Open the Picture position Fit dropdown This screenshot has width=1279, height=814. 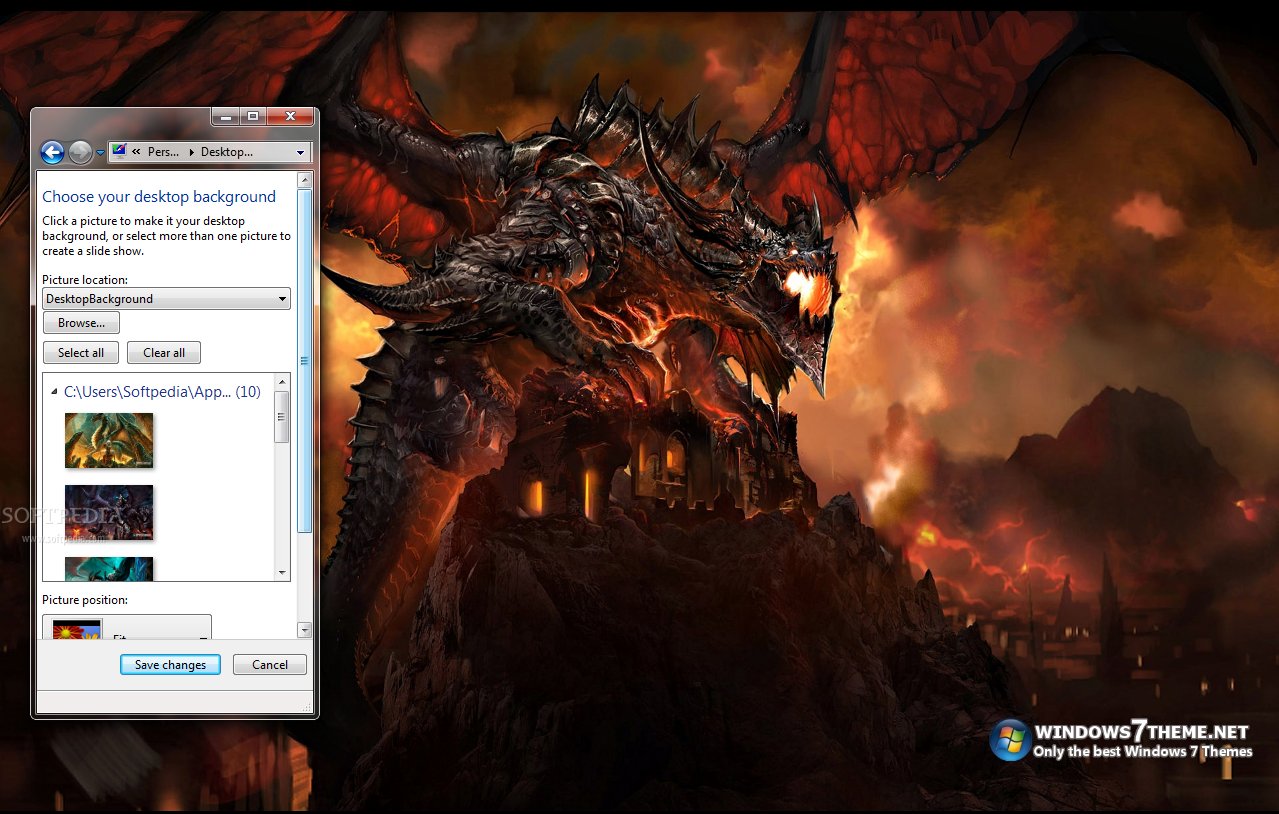coord(127,628)
